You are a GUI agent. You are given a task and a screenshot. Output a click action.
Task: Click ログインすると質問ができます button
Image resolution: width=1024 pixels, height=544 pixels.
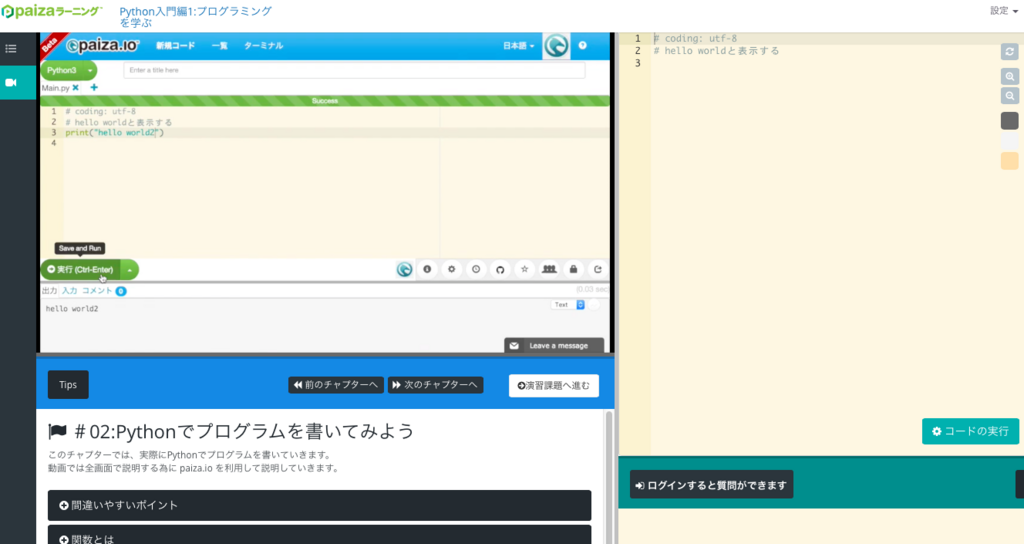[711, 485]
